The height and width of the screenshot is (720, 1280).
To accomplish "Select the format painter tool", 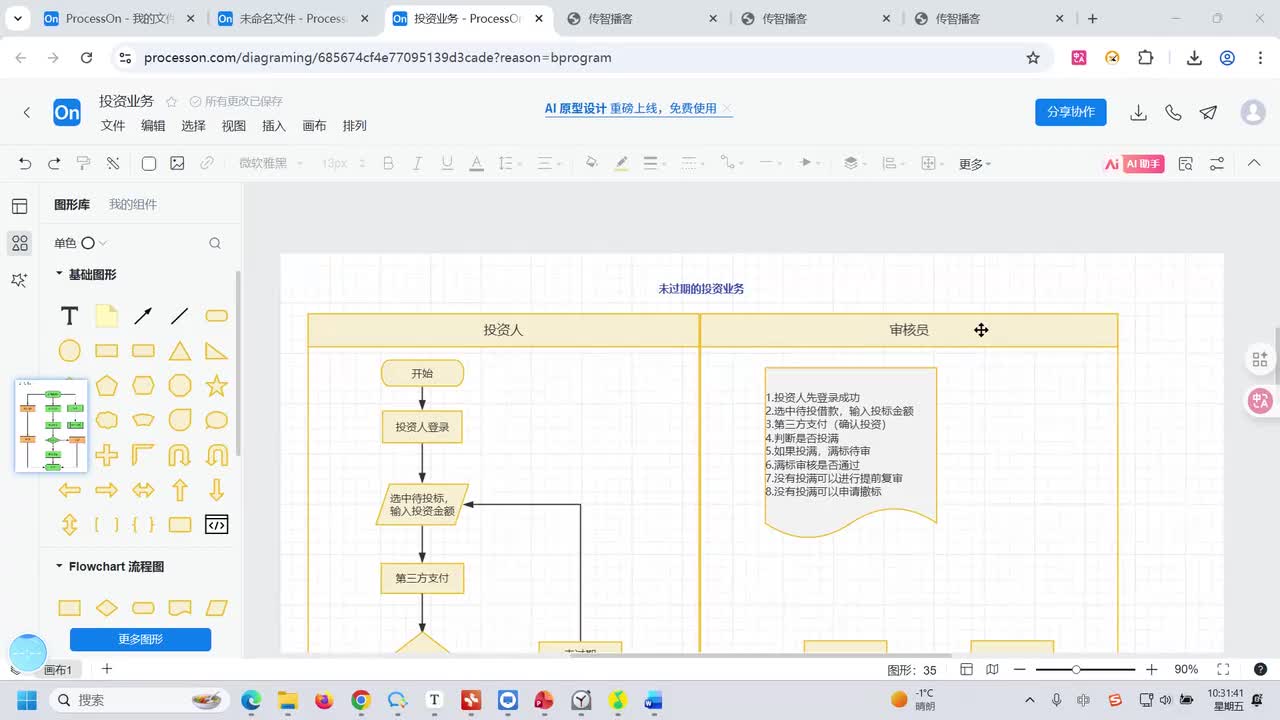I will pyautogui.click(x=84, y=163).
